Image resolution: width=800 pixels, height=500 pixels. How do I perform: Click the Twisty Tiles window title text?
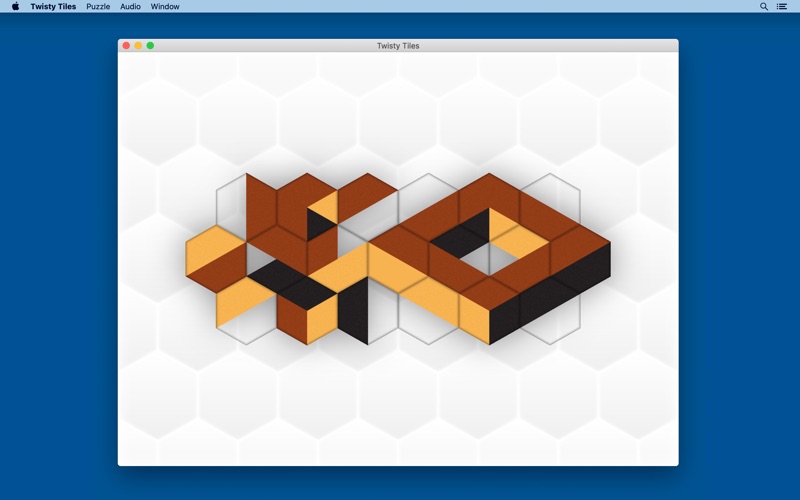[x=398, y=45]
